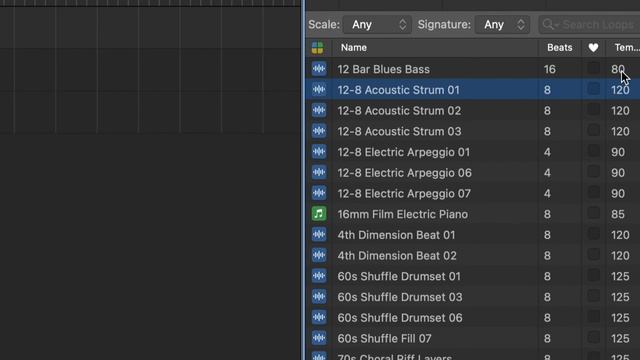Sort loops by Tempo column header
The width and height of the screenshot is (640, 360).
coord(627,48)
